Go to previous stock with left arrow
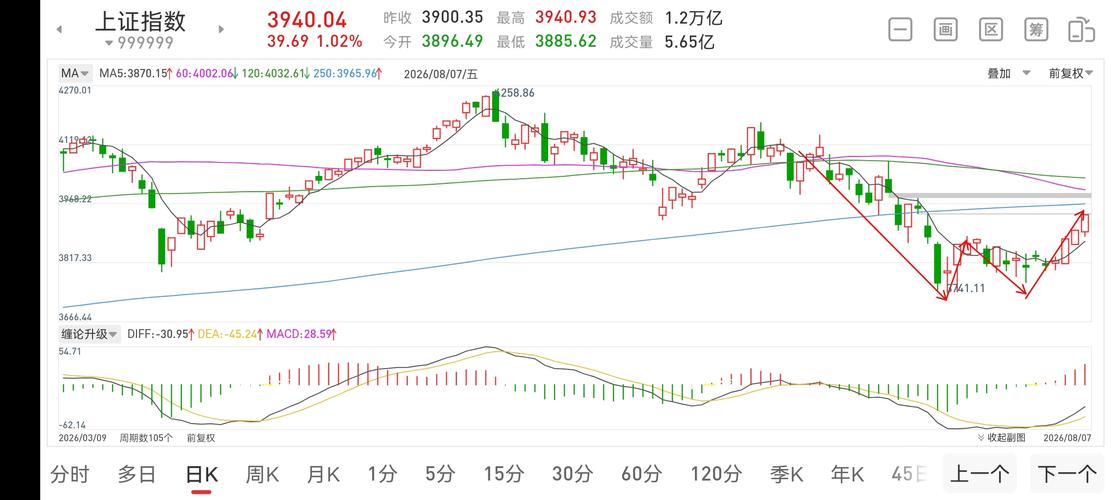1111x500 pixels. [x=60, y=30]
